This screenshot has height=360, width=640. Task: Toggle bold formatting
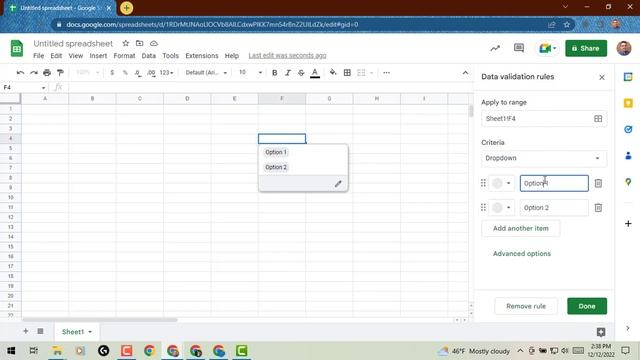[x=274, y=73]
